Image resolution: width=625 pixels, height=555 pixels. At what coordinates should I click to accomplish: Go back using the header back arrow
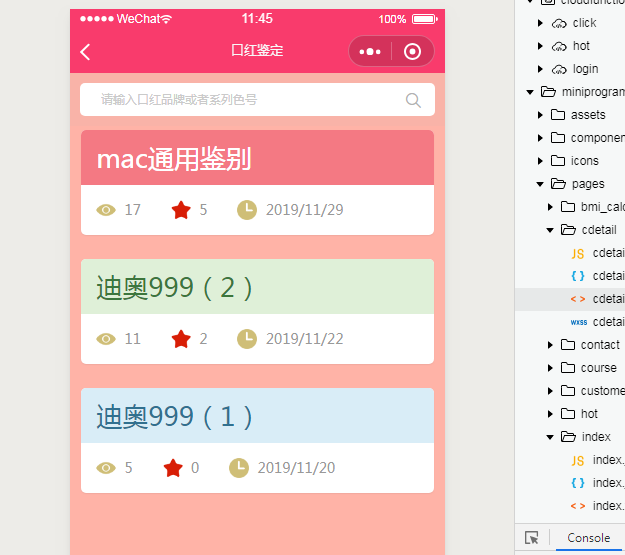[x=85, y=52]
